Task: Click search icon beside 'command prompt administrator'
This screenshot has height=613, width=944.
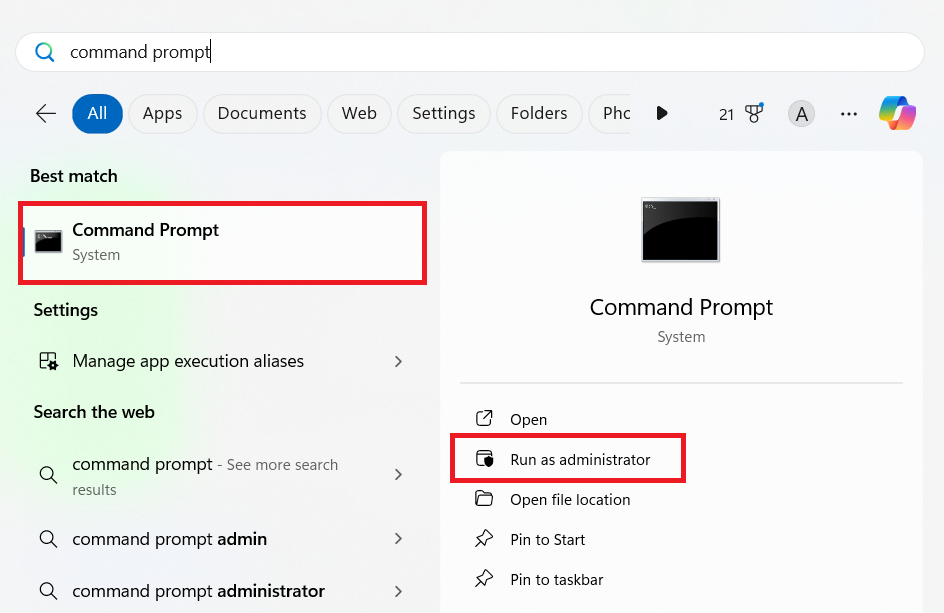Action: (48, 591)
